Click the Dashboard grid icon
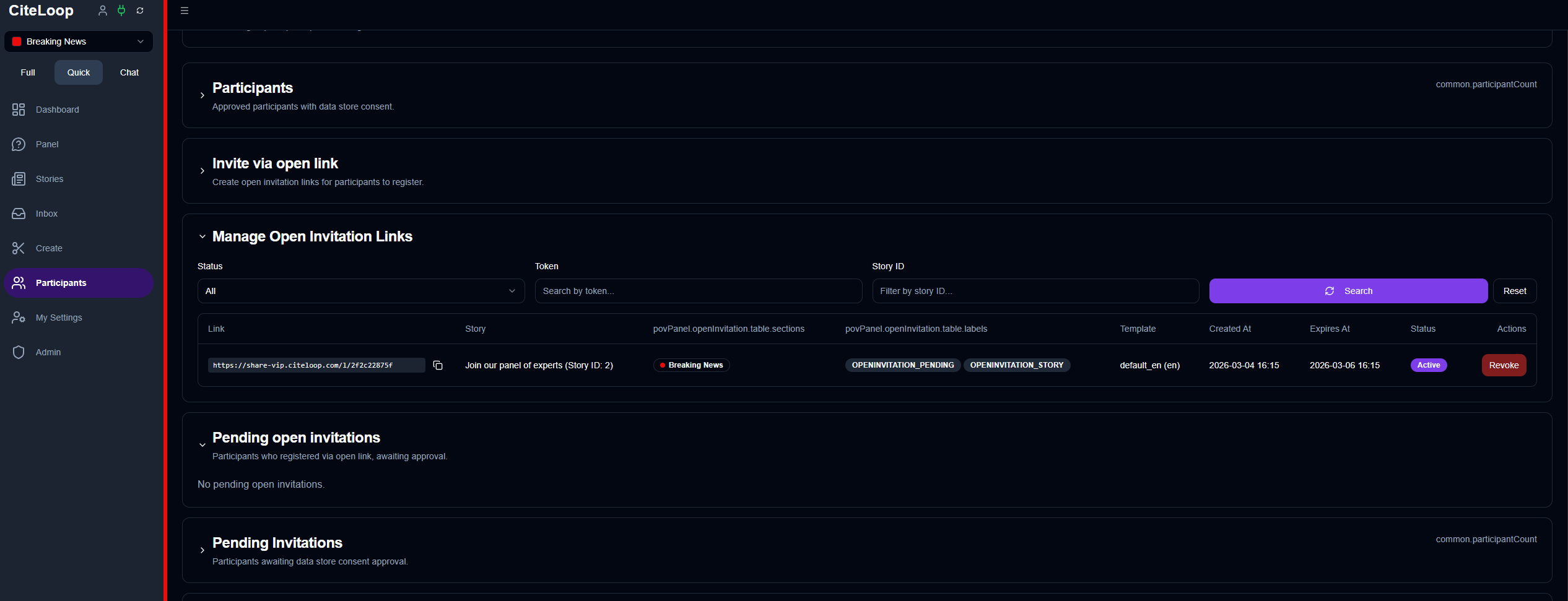 [19, 110]
